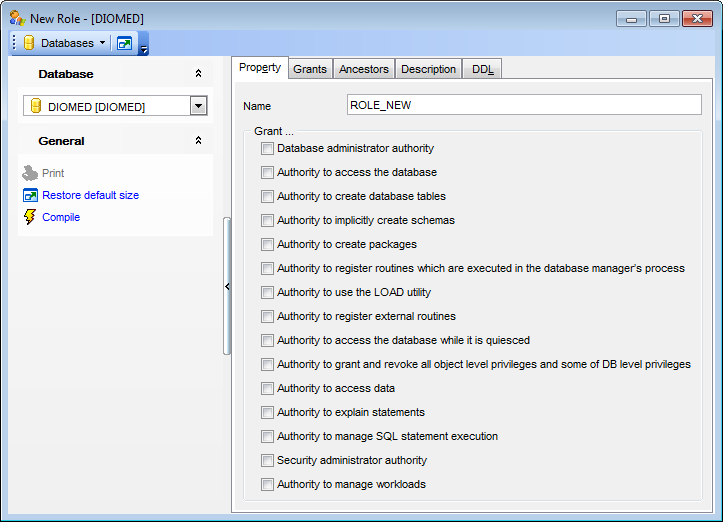Open the DDL tab
The image size is (723, 522).
click(x=482, y=69)
